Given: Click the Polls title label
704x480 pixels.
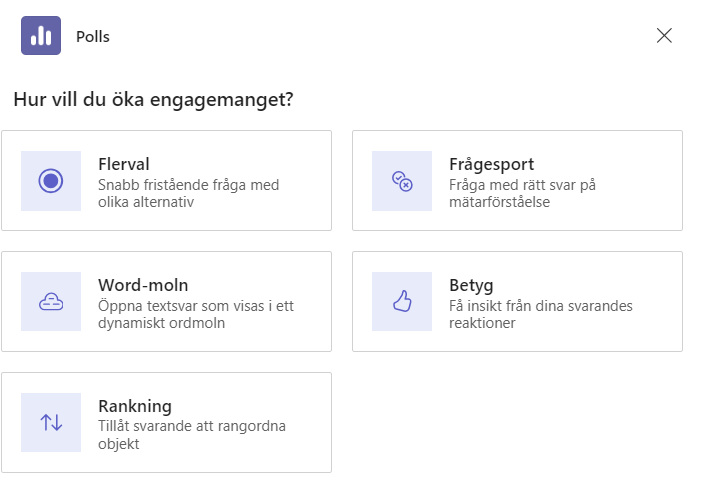Looking at the screenshot, I should [93, 37].
